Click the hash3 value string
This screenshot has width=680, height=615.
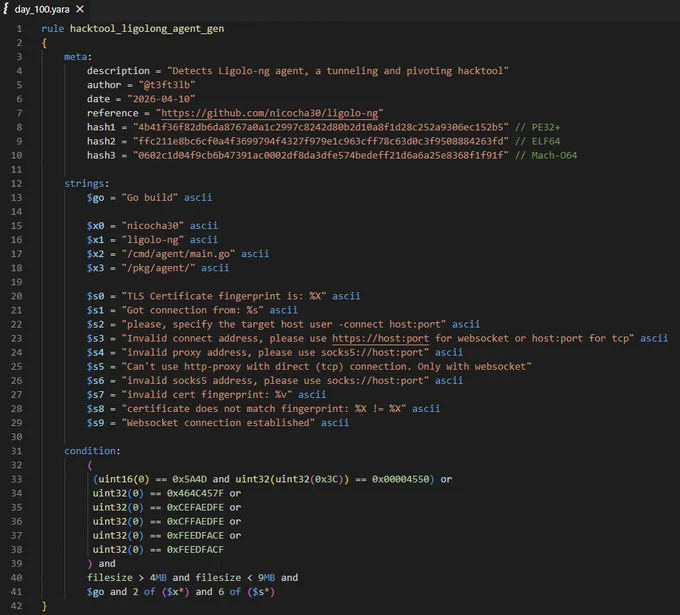(x=320, y=155)
